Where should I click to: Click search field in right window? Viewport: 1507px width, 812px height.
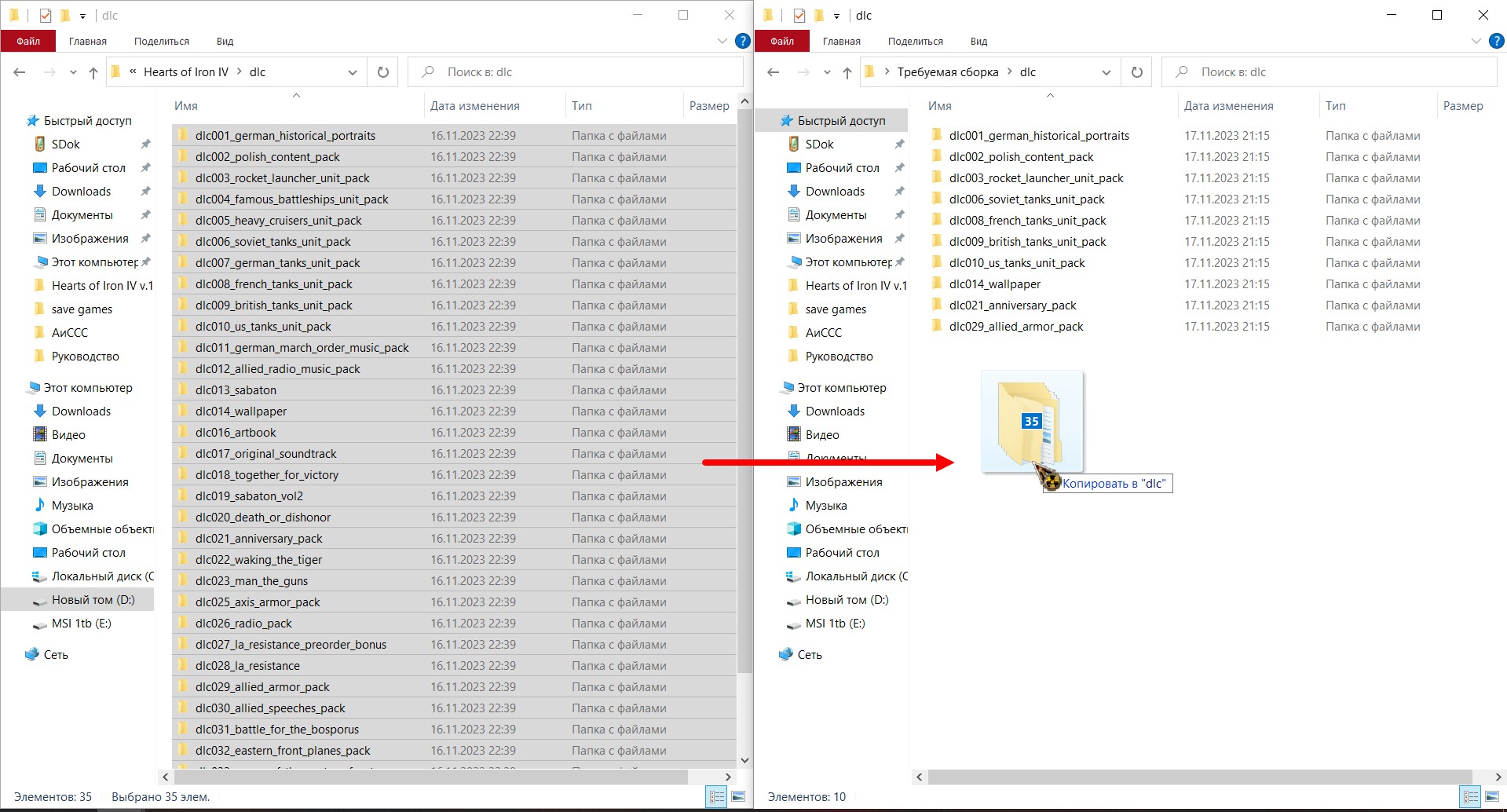coord(1330,72)
